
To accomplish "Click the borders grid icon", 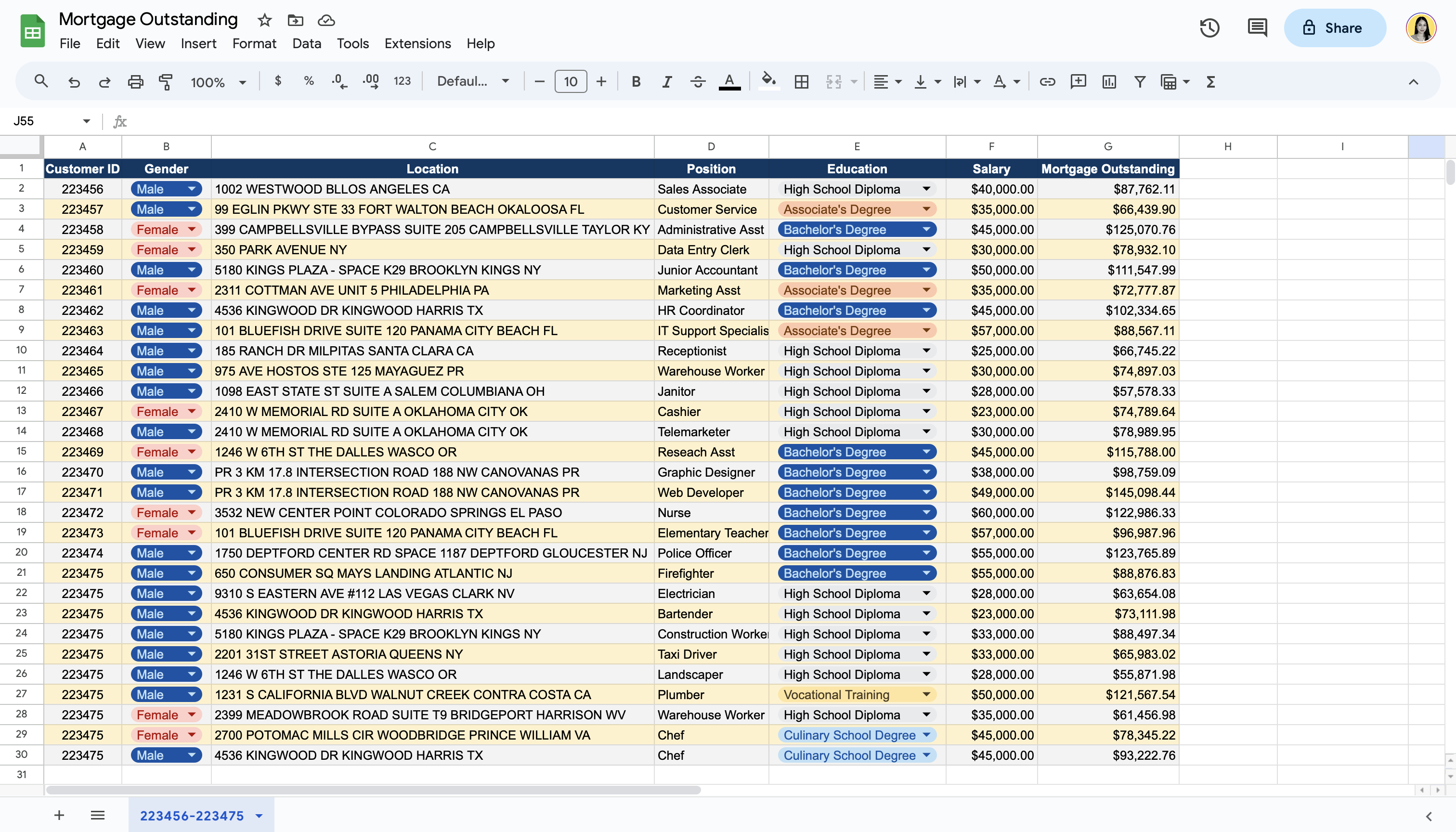I will pos(801,82).
